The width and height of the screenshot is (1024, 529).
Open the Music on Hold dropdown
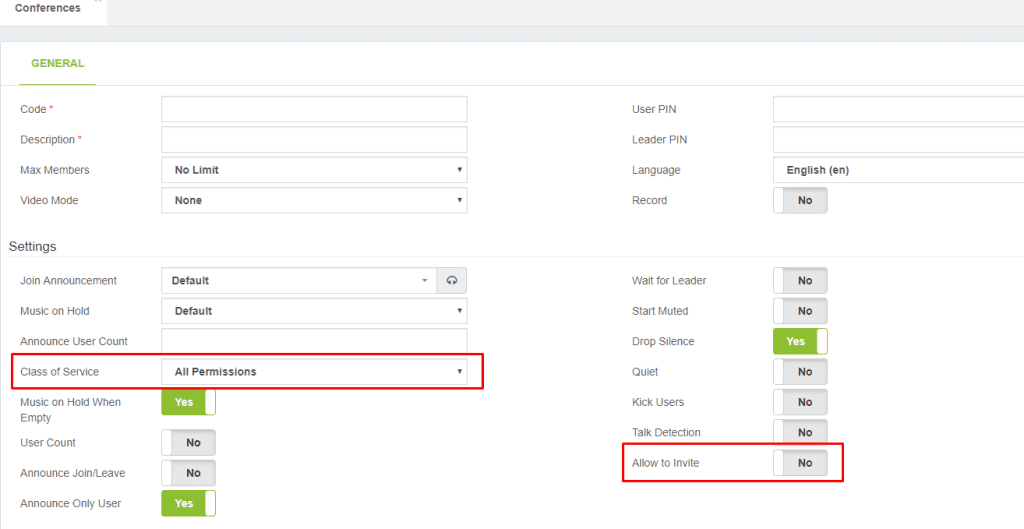[x=314, y=311]
